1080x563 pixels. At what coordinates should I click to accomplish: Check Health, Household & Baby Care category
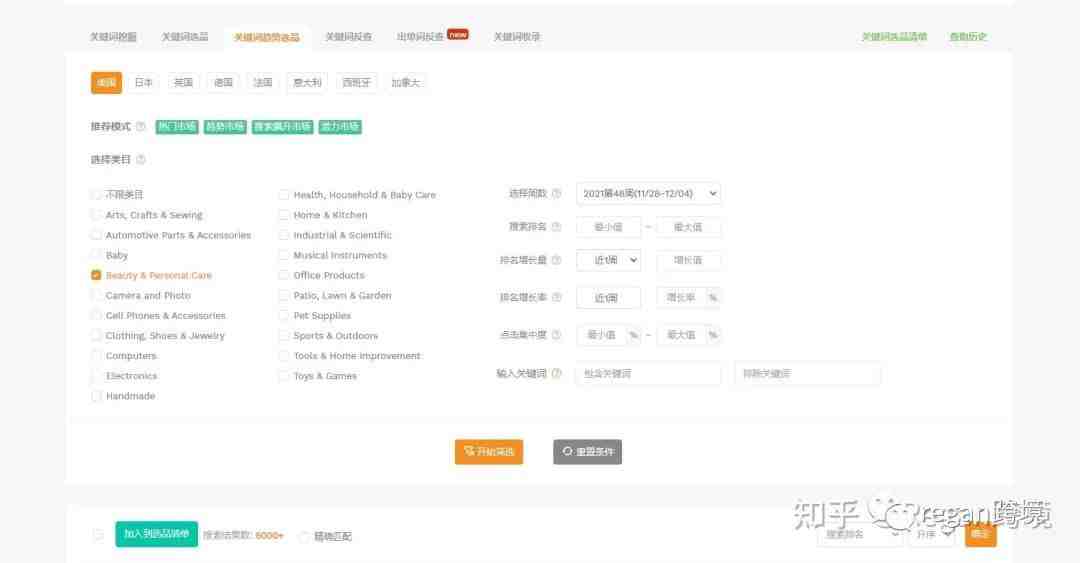(284, 195)
